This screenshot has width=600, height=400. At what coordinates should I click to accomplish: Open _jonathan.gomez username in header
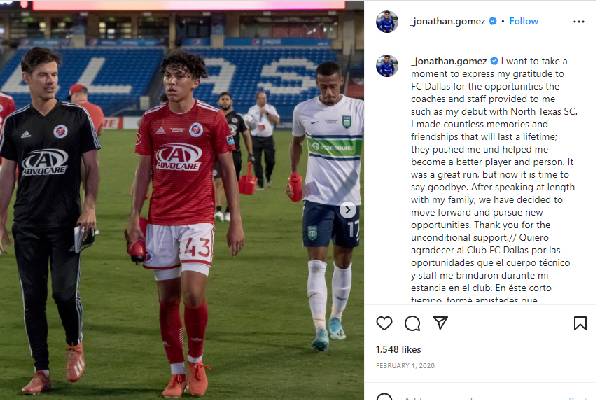448,21
